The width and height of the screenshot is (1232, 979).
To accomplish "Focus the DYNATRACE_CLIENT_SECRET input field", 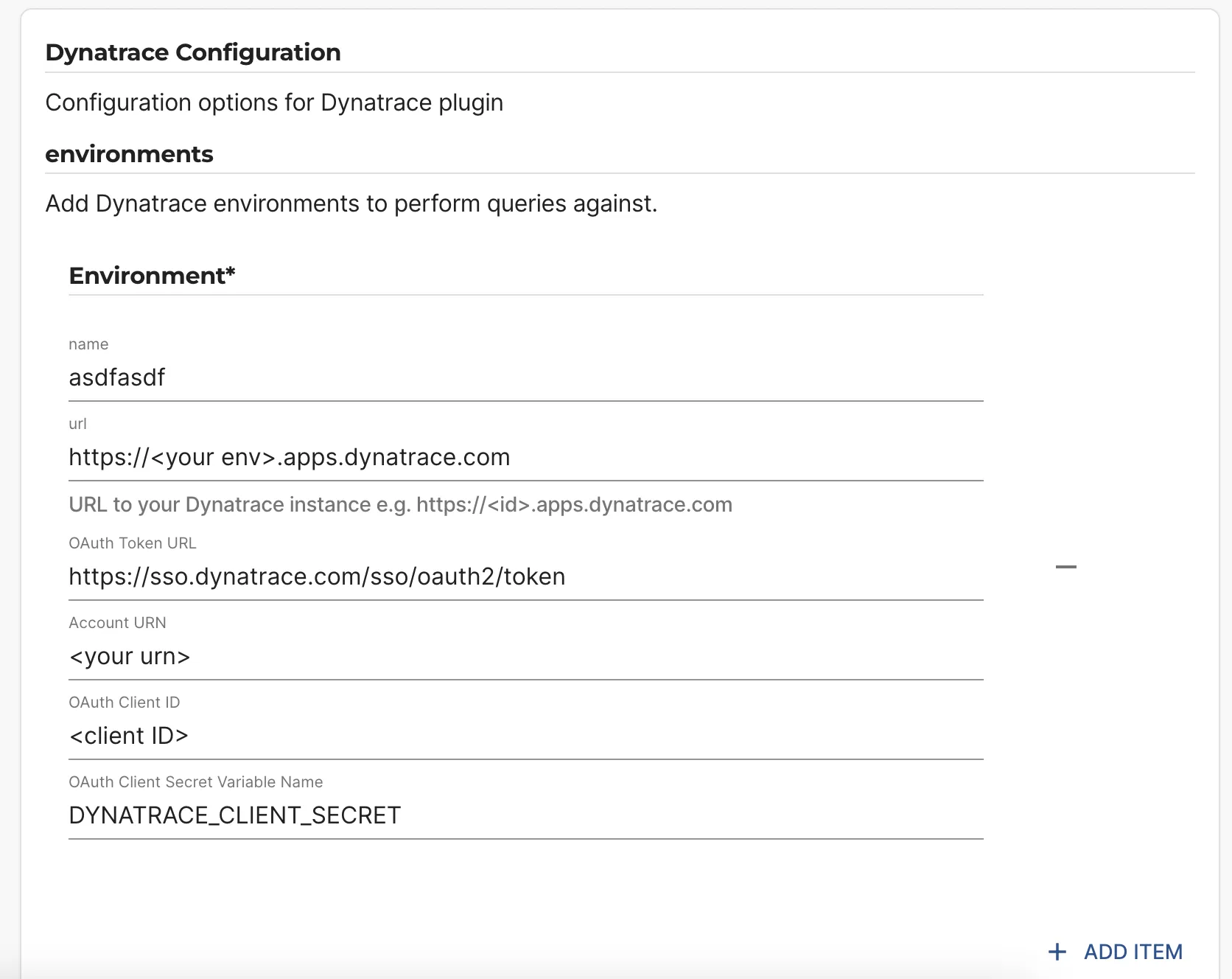I will pos(525,816).
